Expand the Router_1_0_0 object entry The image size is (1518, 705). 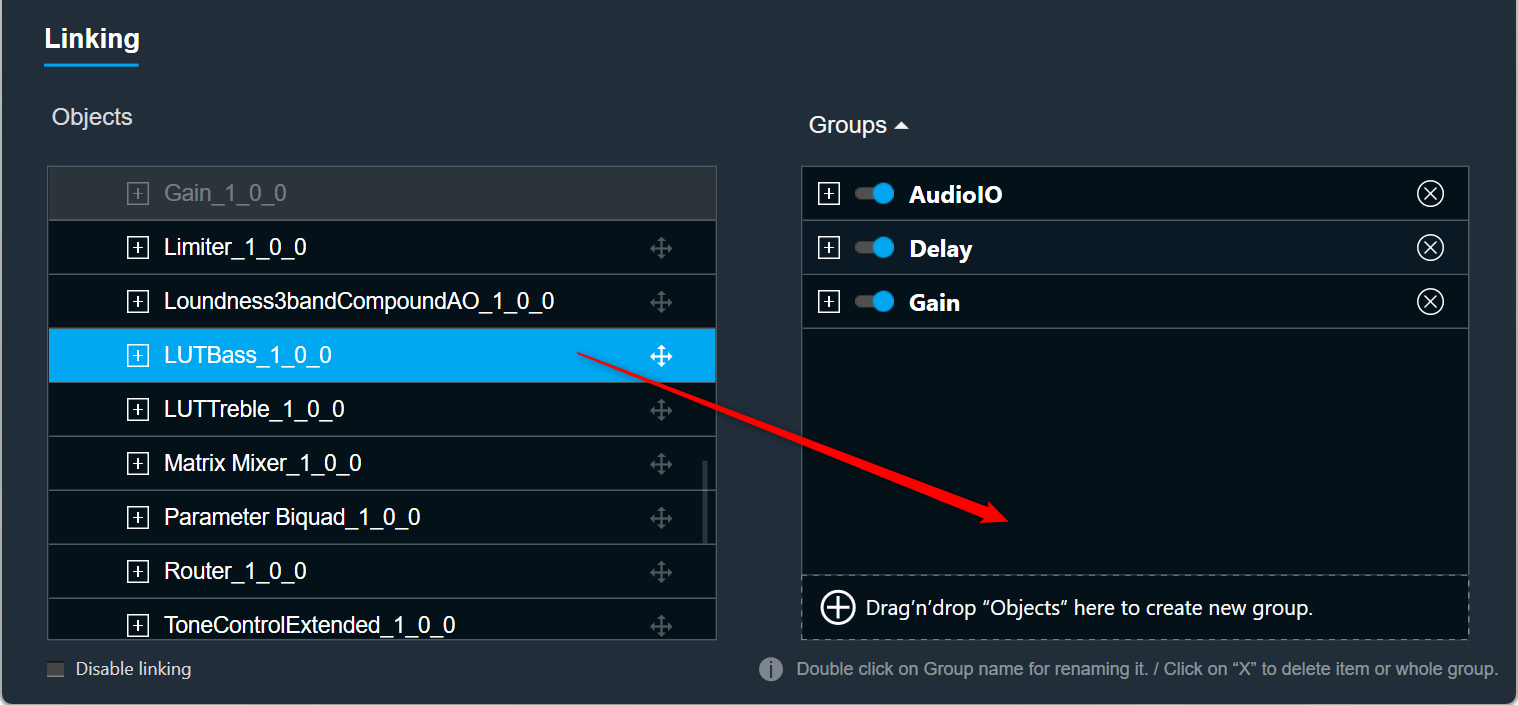pos(138,571)
